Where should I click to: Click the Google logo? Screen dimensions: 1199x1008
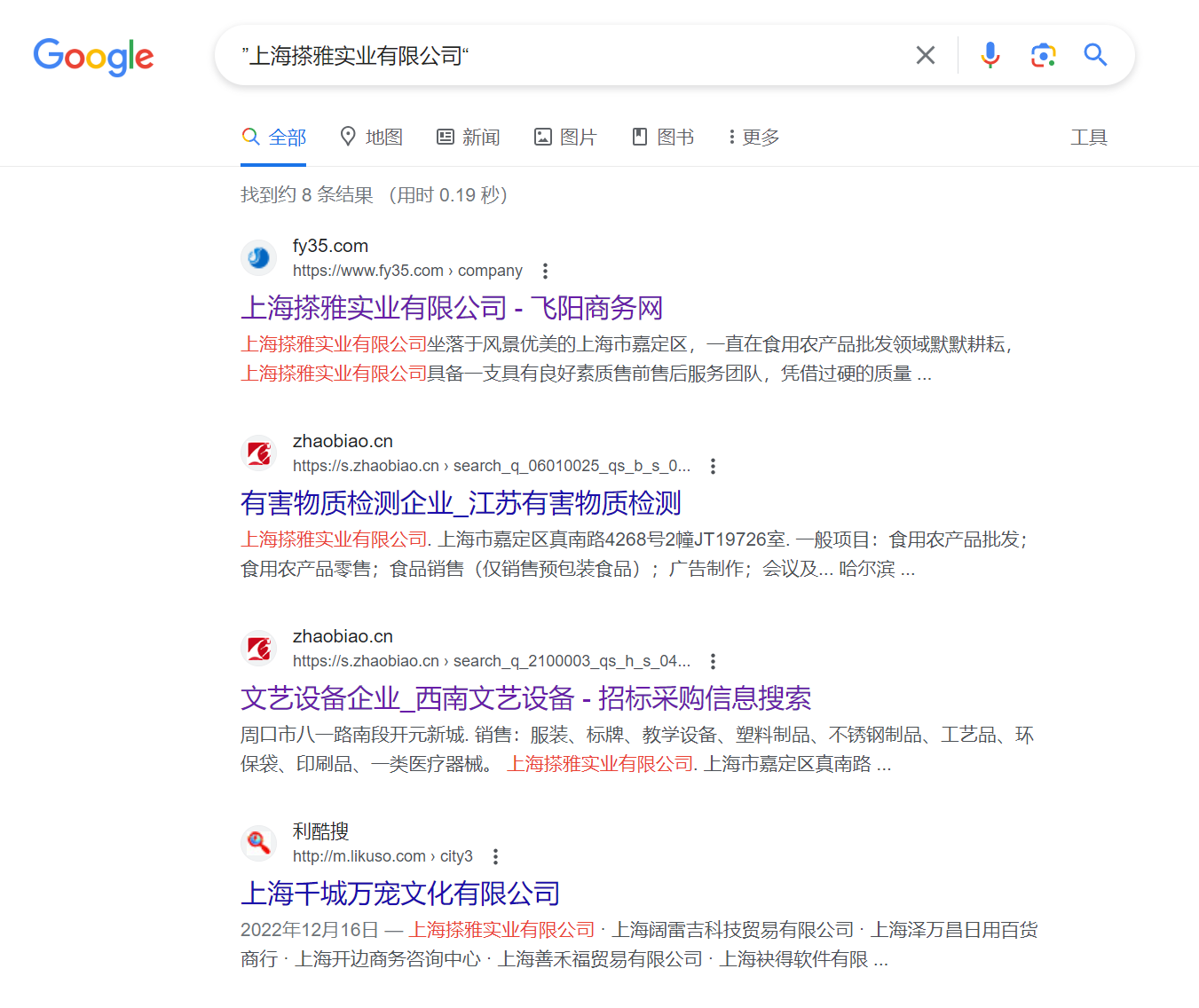(x=93, y=57)
